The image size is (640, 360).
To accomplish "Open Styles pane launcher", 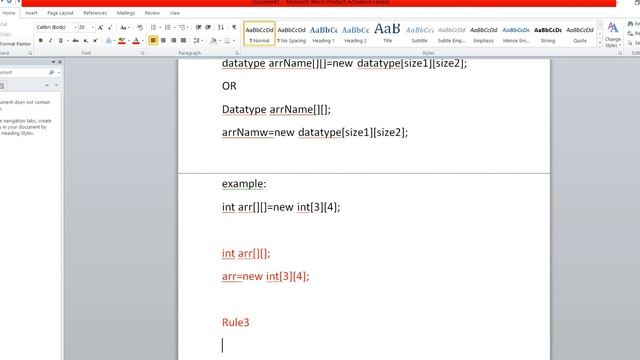I will tap(620, 53).
